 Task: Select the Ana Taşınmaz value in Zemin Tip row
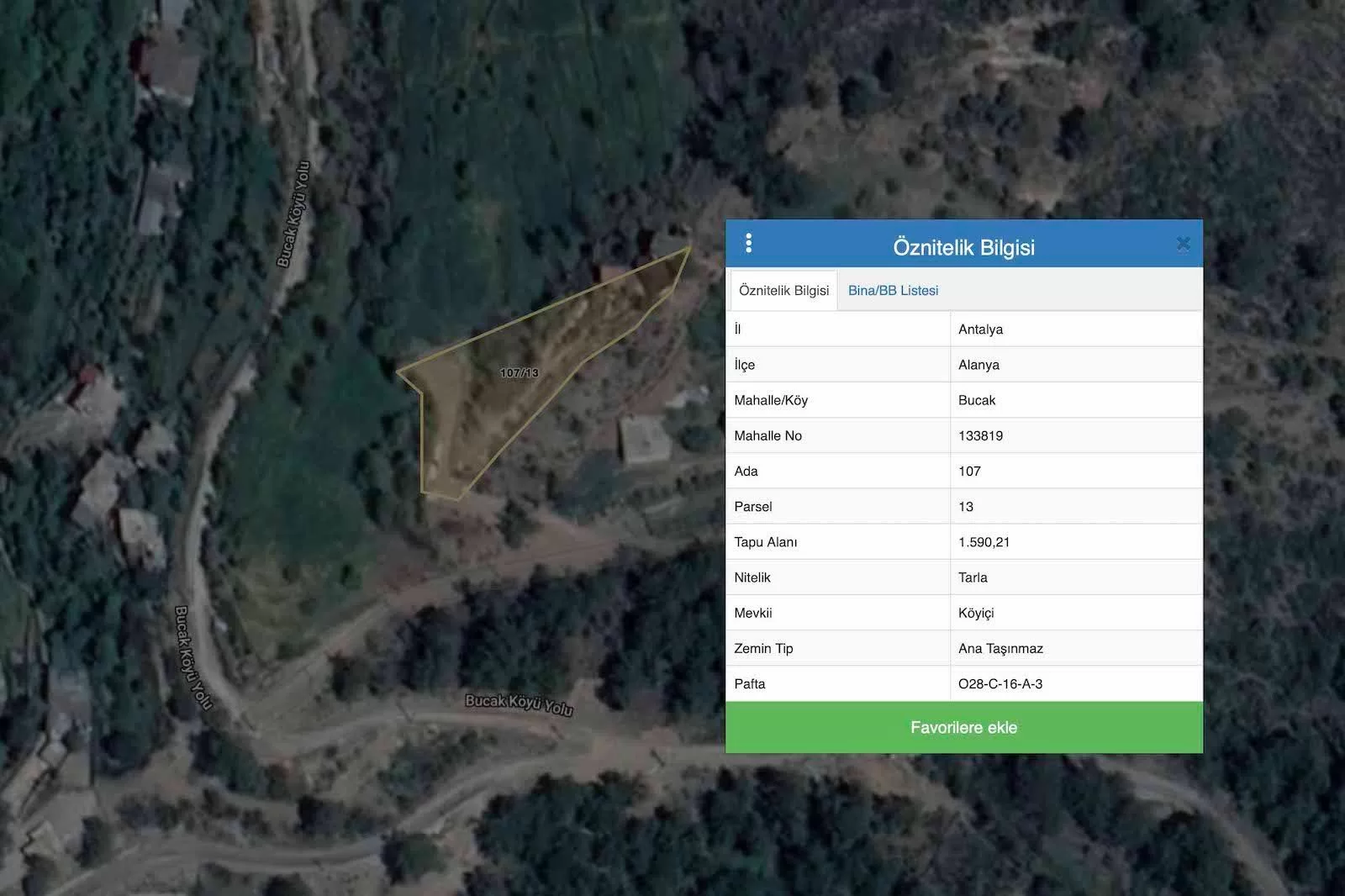[x=1000, y=648]
